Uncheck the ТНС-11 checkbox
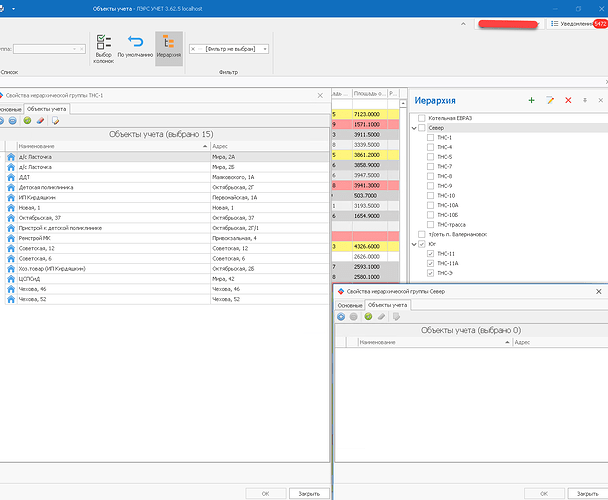 click(431, 254)
